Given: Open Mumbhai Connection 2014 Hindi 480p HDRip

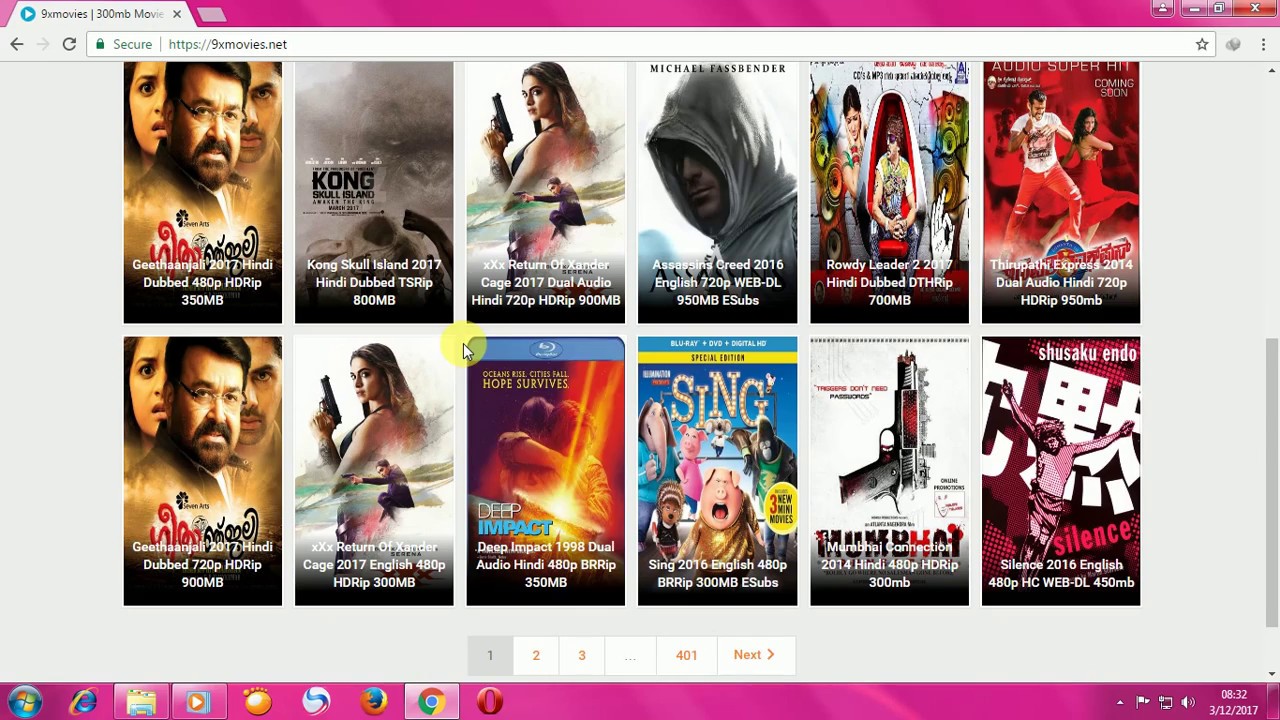Looking at the screenshot, I should tap(890, 471).
